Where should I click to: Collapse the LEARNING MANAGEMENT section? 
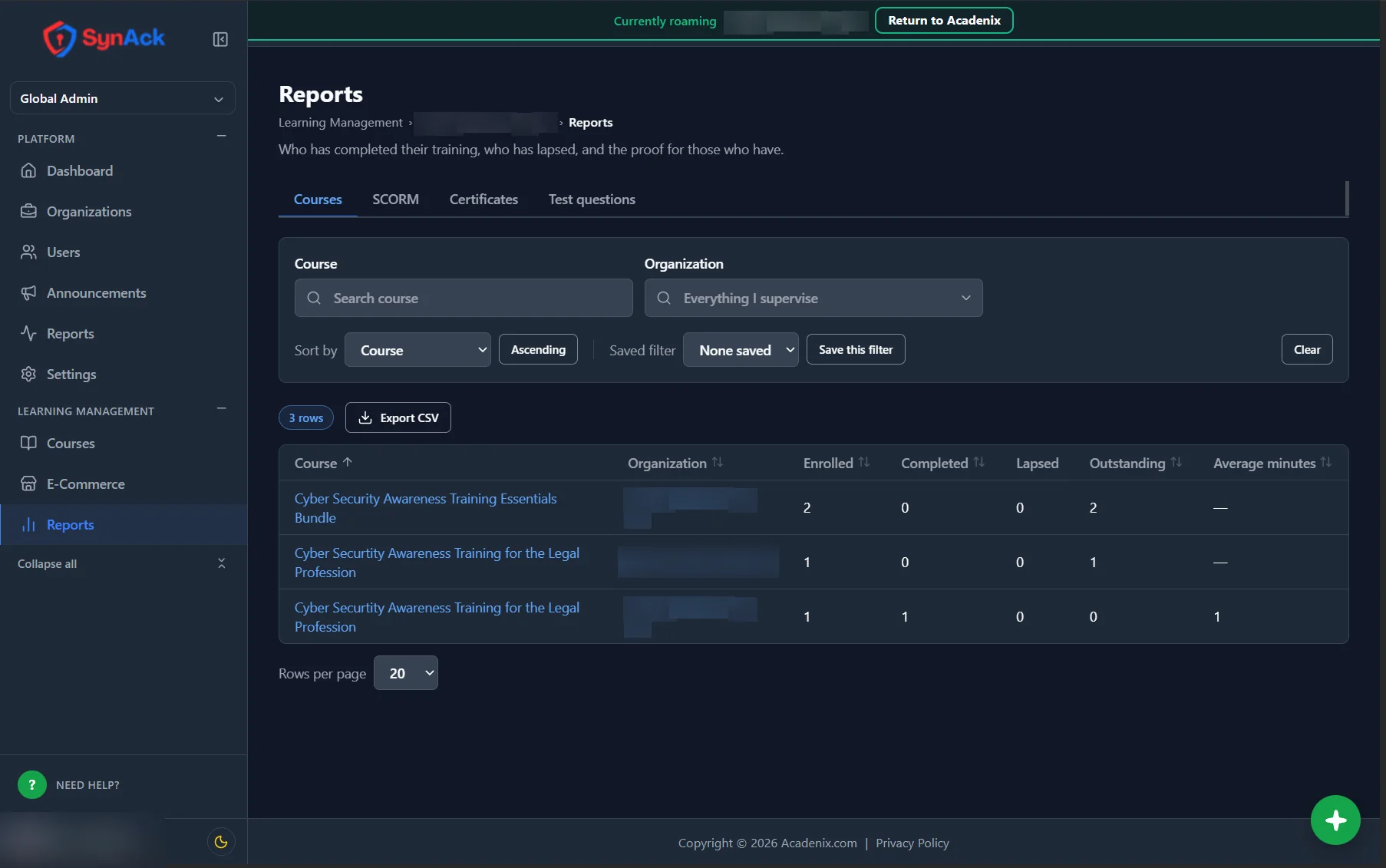point(221,409)
